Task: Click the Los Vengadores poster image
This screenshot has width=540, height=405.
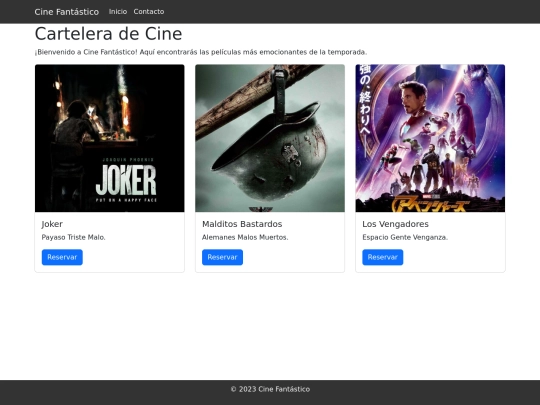Action: pyautogui.click(x=430, y=138)
